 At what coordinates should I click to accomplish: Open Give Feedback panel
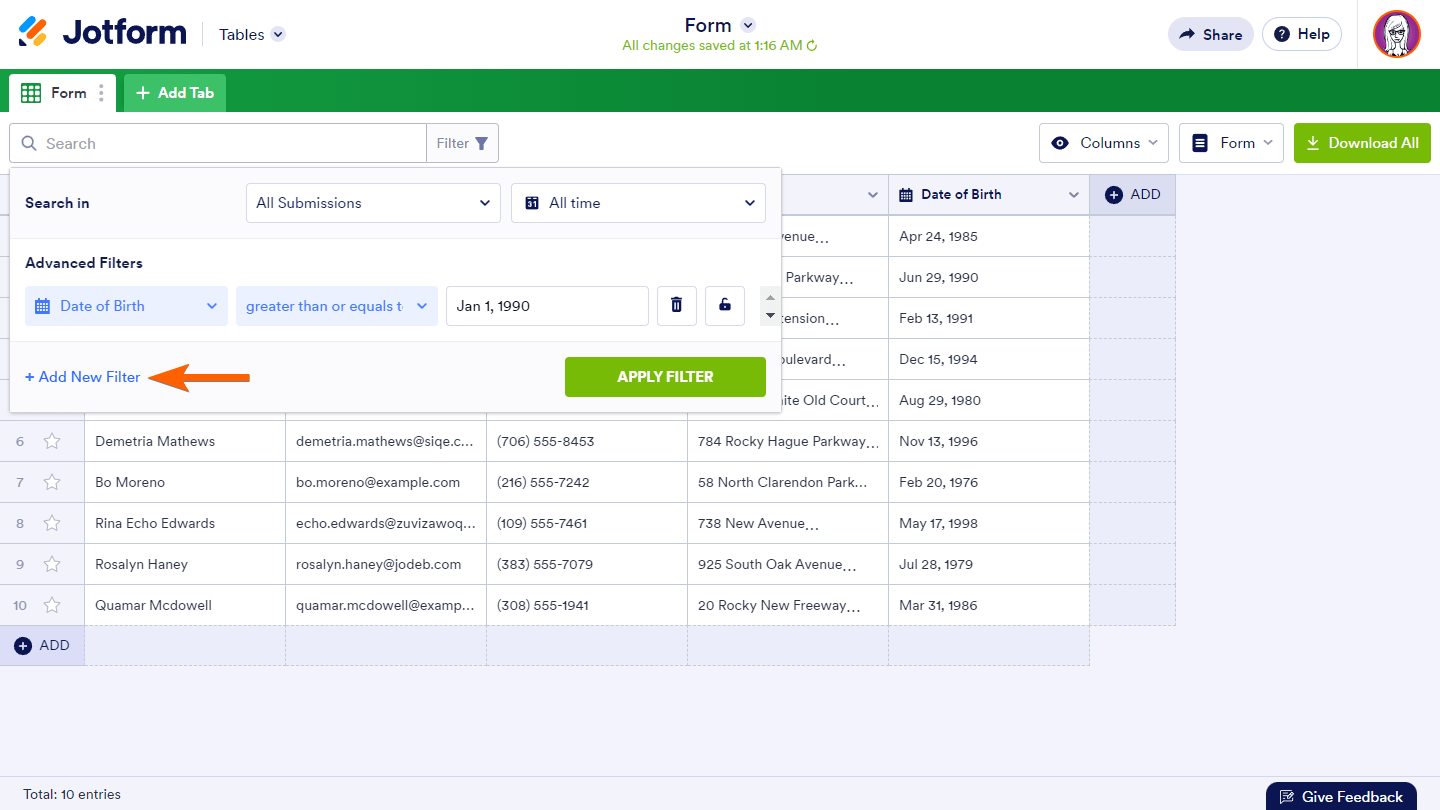click(1341, 797)
